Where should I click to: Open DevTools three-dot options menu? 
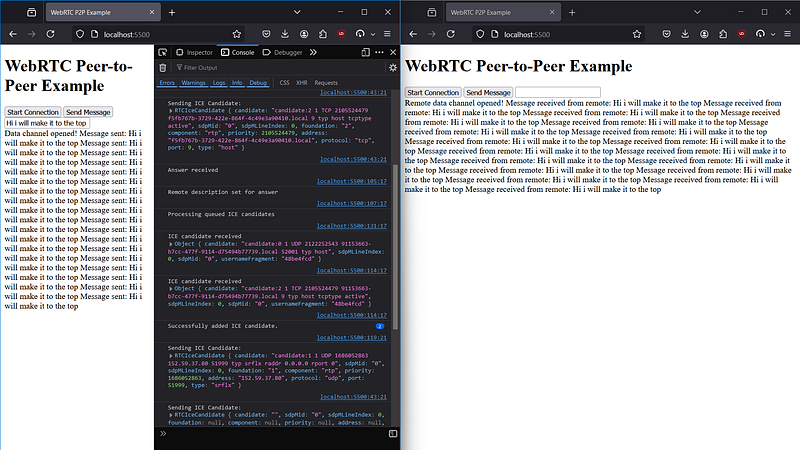tap(379, 52)
